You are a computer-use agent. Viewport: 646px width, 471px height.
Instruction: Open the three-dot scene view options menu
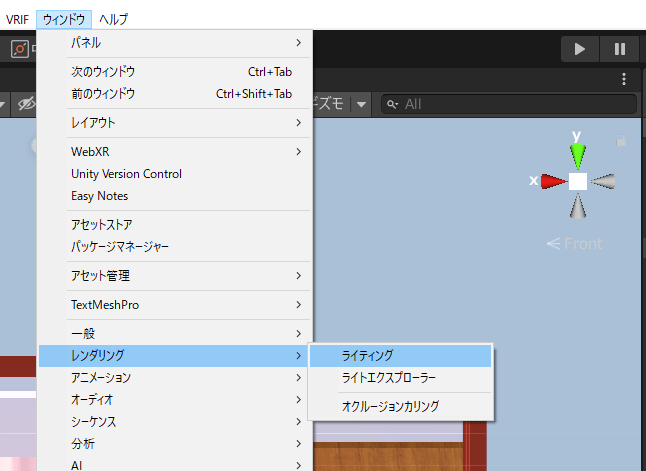624,79
